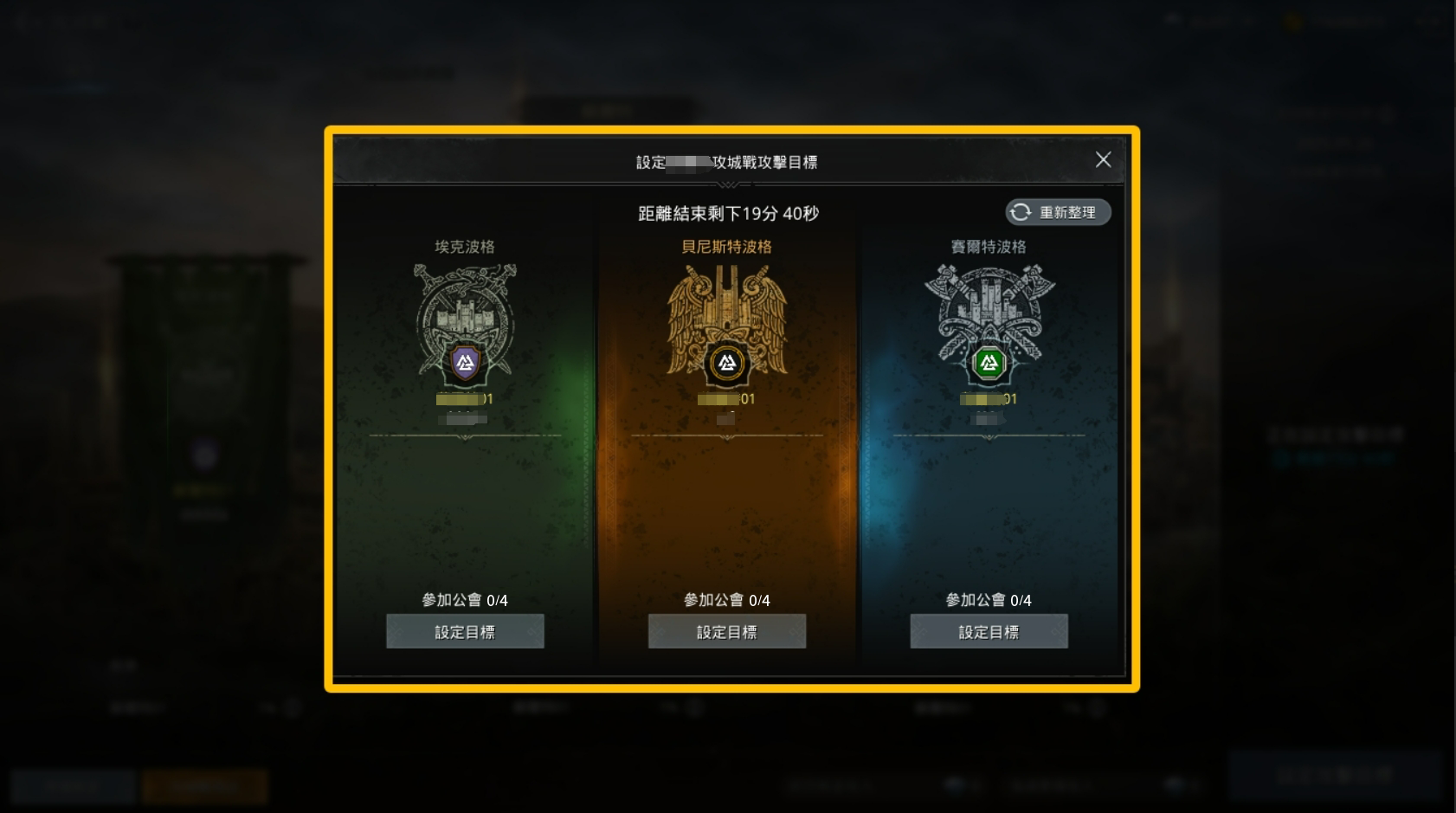Click the 賽爾特波格 castle name

pyautogui.click(x=989, y=247)
